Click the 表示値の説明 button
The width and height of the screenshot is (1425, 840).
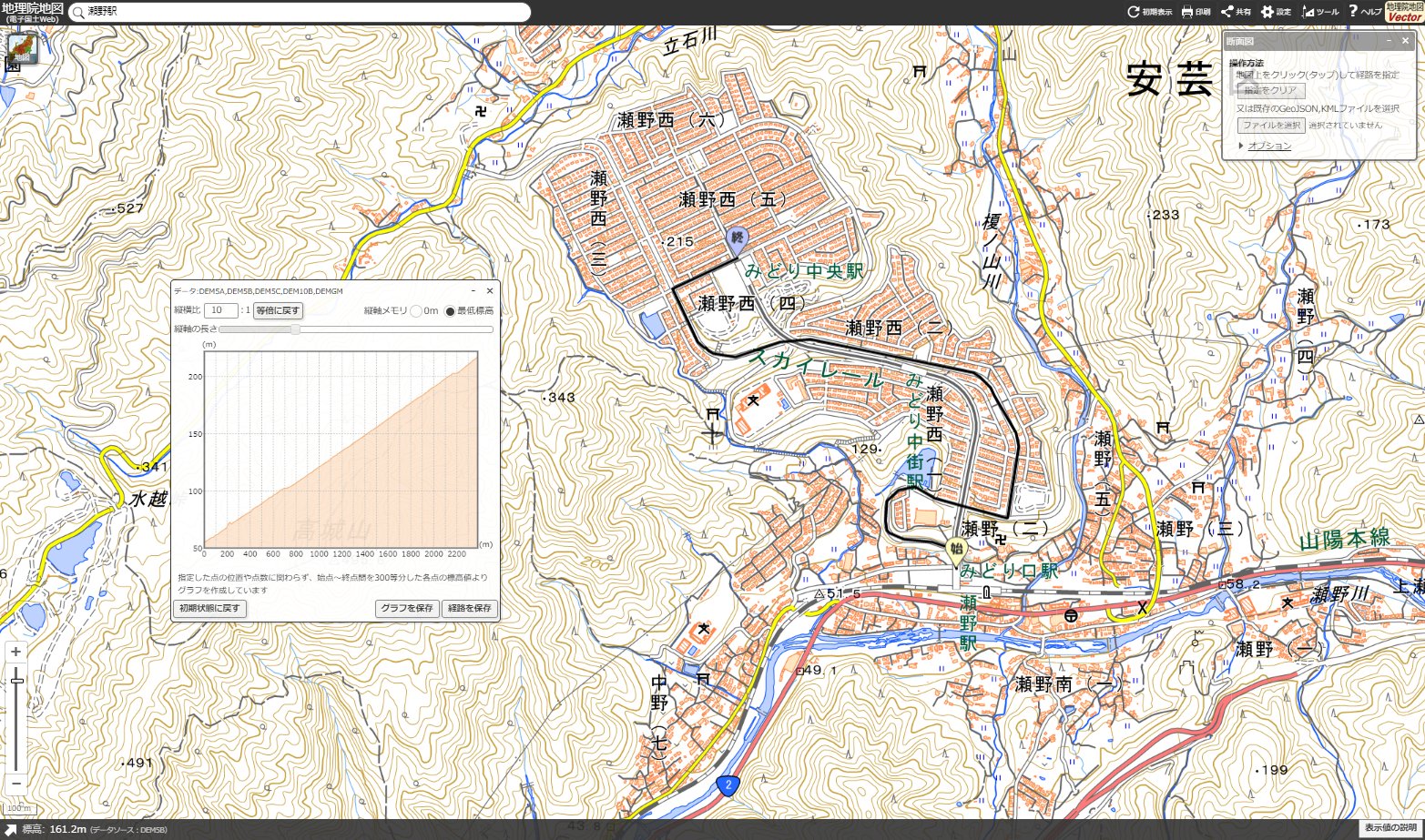pyautogui.click(x=1391, y=828)
